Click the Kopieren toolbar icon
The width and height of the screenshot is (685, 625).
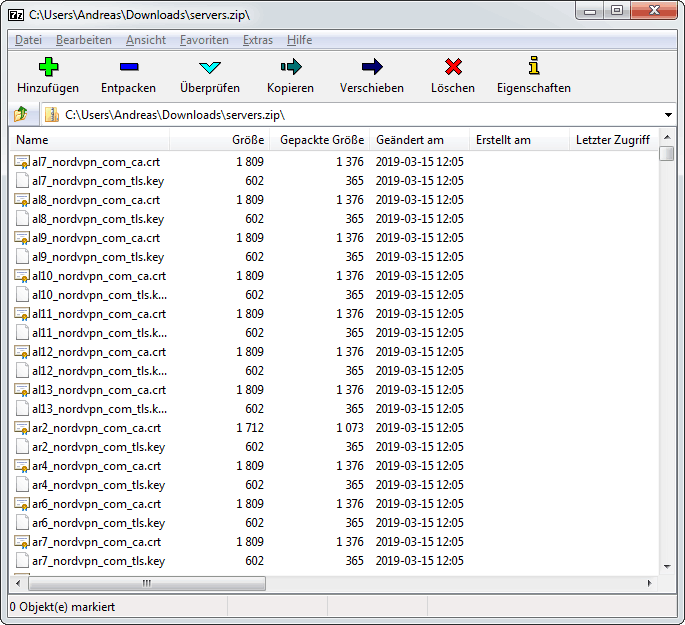pyautogui.click(x=291, y=67)
